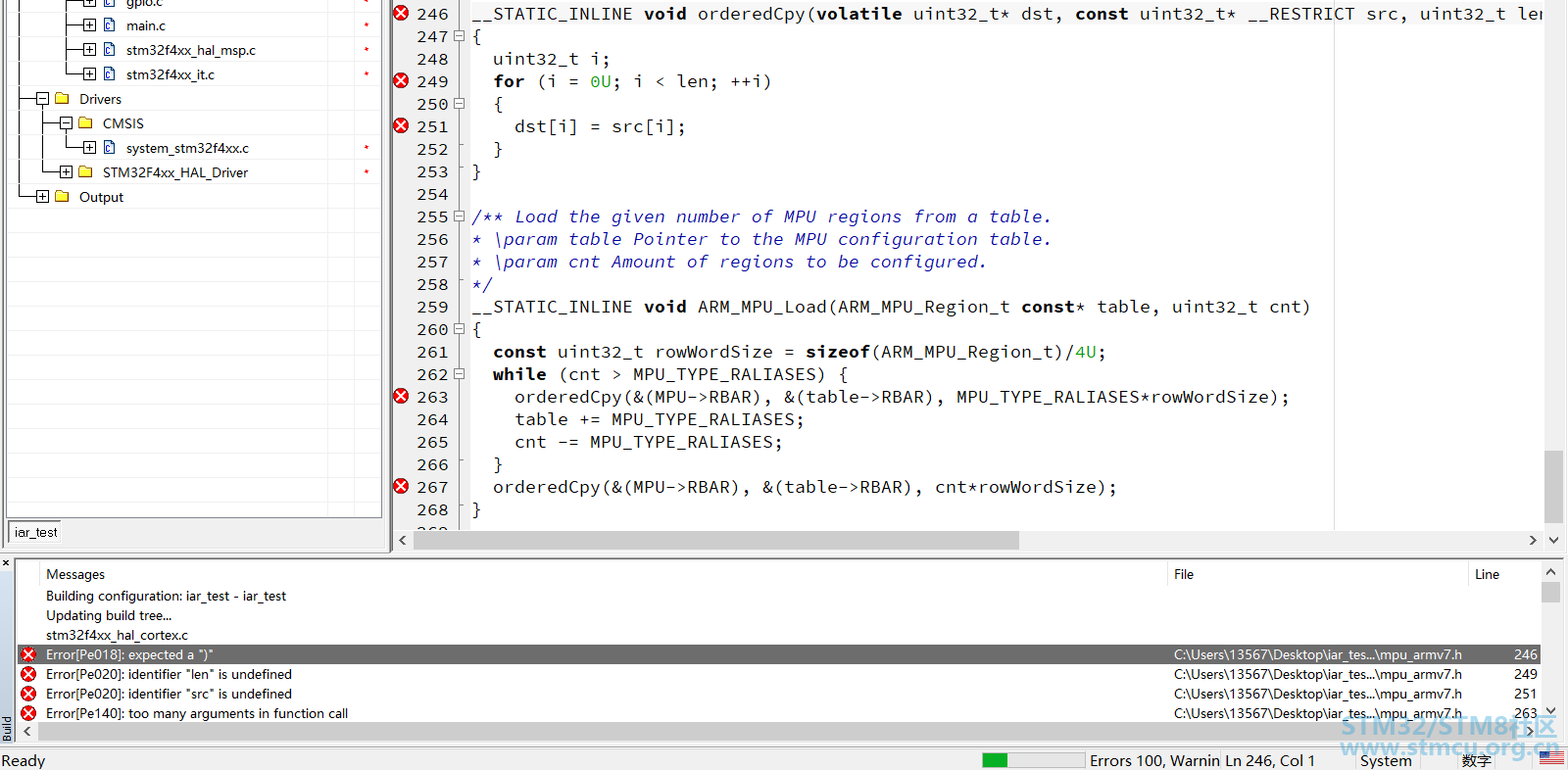Expand the STM32F4xx_HAL_Driver folder node
1568x770 pixels.
pos(66,172)
